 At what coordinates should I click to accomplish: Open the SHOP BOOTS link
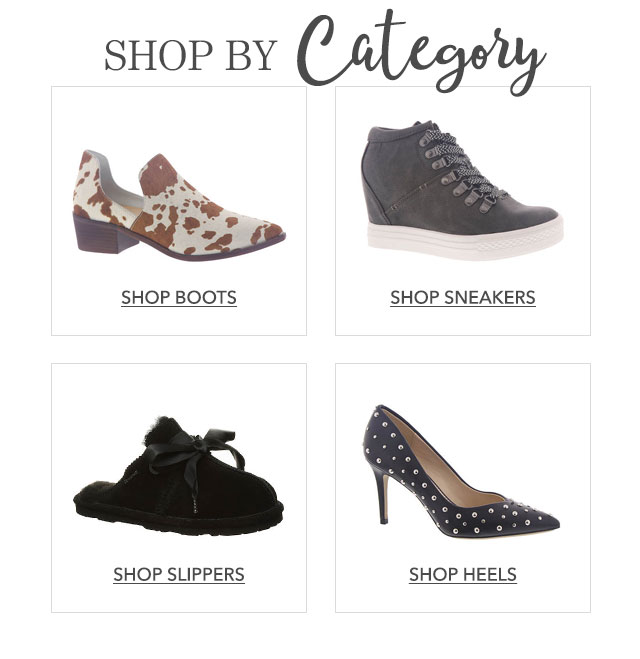pyautogui.click(x=179, y=298)
